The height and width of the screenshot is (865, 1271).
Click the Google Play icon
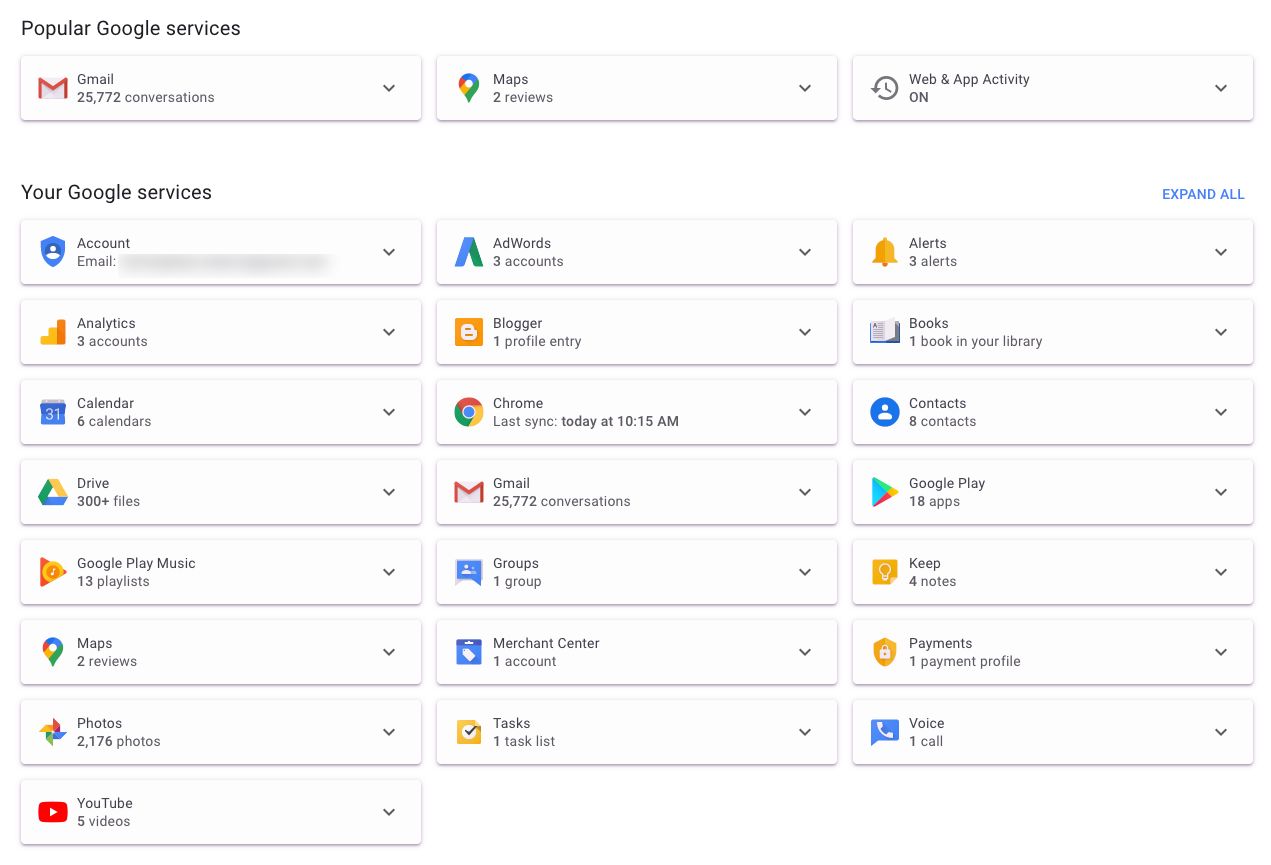884,492
